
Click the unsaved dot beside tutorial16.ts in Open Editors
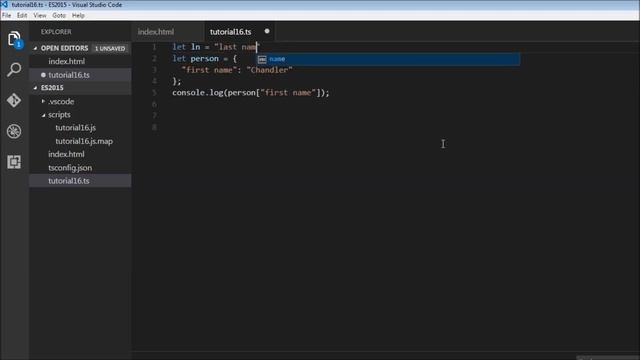click(43, 75)
